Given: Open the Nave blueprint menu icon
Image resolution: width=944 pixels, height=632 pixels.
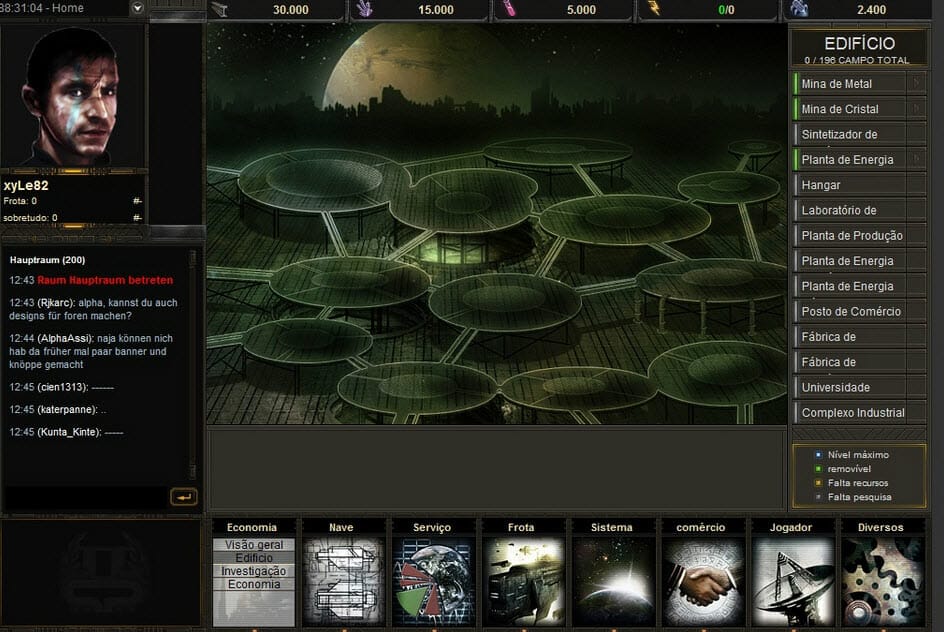Looking at the screenshot, I should (343, 582).
